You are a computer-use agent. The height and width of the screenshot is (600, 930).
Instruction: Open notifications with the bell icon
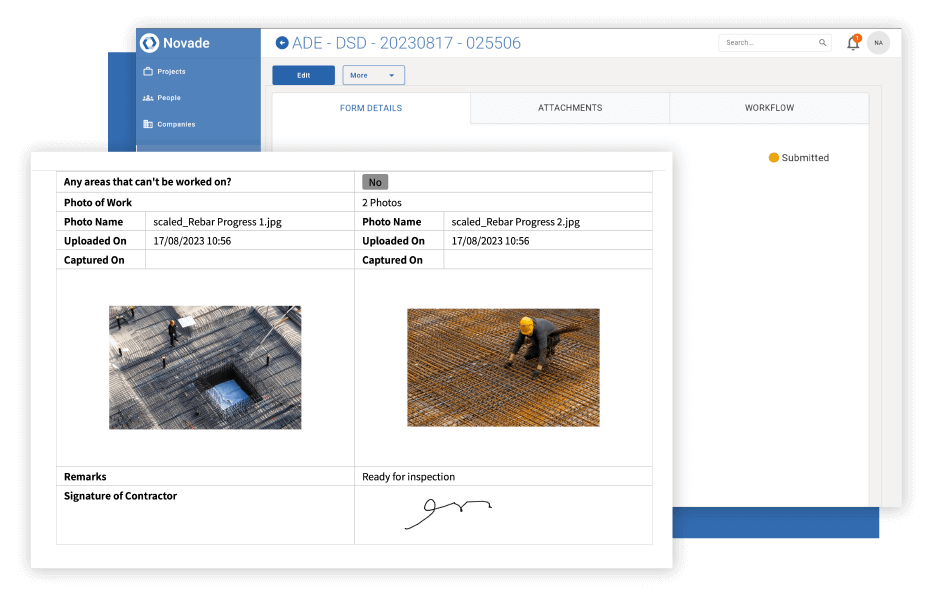pos(853,42)
